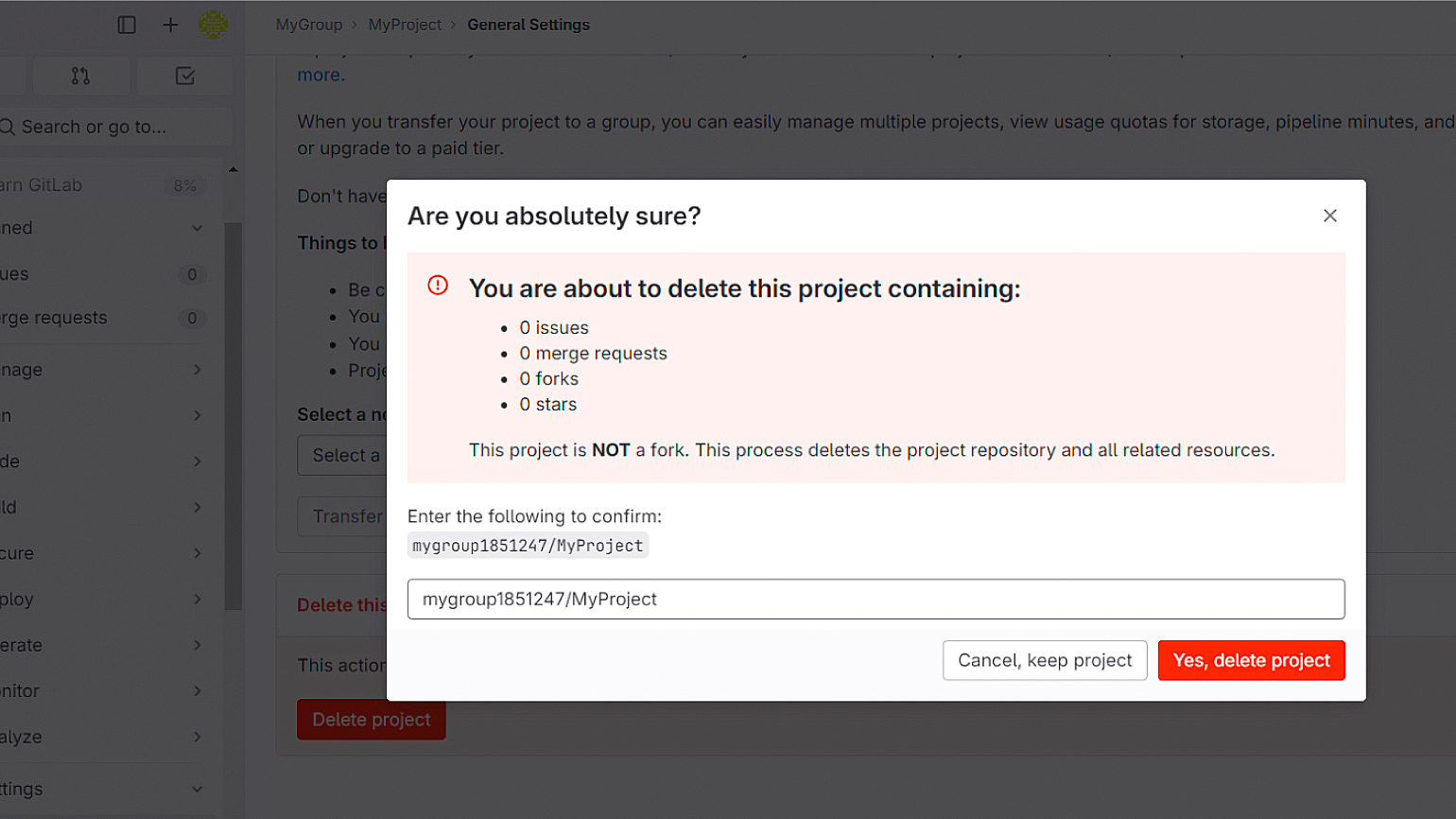Click the '0 forks' list item
Viewport: 1456px width, 819px height.
pyautogui.click(x=548, y=378)
